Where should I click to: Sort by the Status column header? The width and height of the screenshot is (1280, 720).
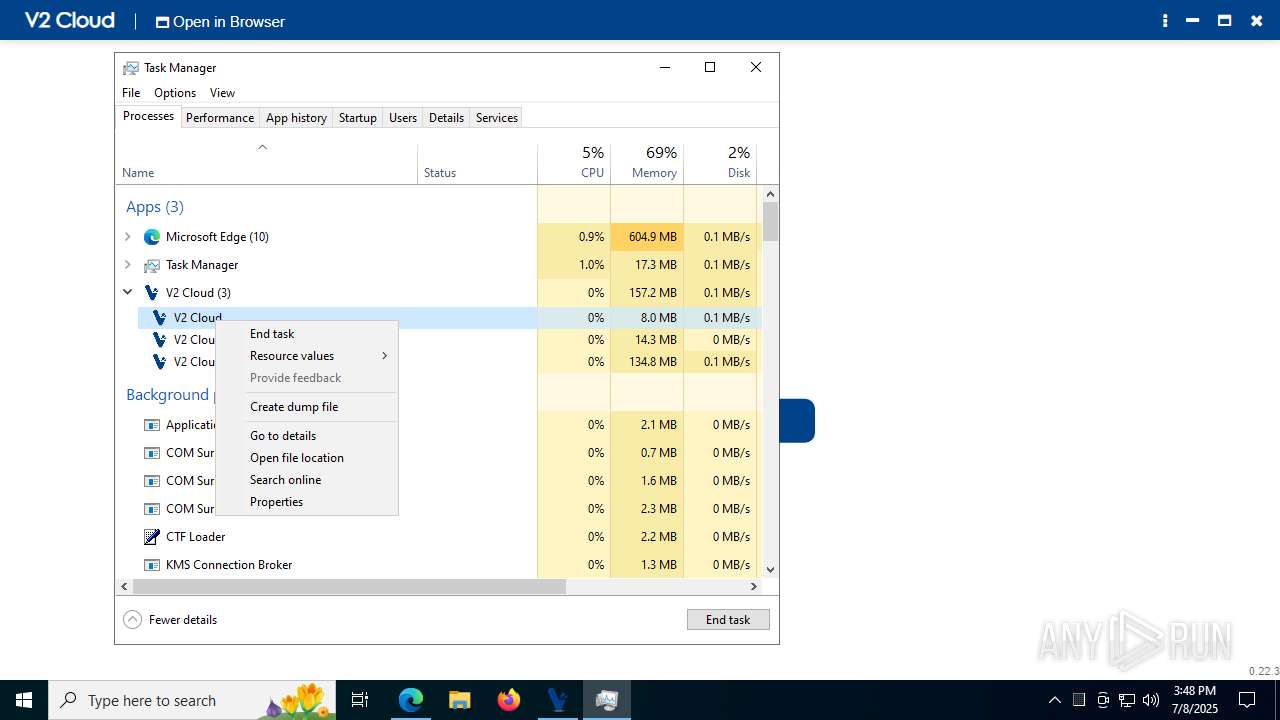[477, 163]
